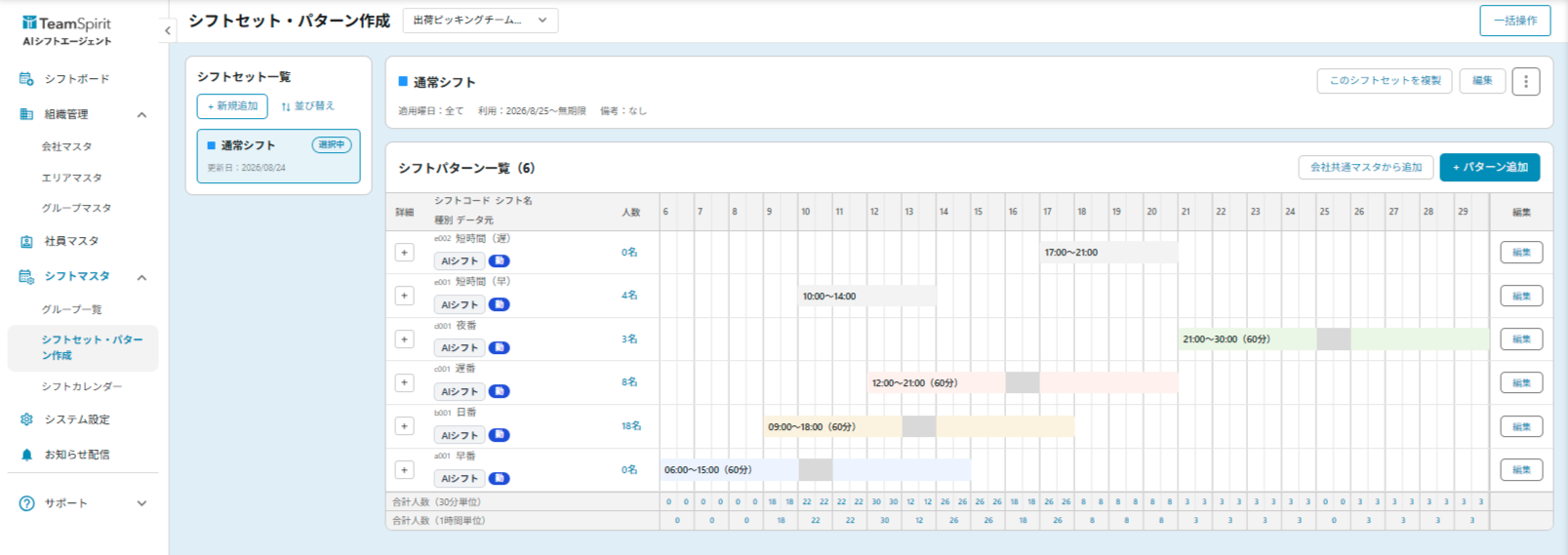Image resolution: width=1568 pixels, height=555 pixels.
Task: Click the green 夜番 21:00～30:00 shift bar
Action: tap(1333, 339)
